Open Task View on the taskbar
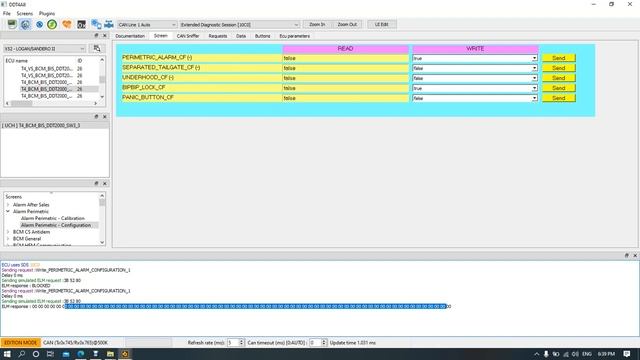Image resolution: width=640 pixels, height=360 pixels. pyautogui.click(x=50, y=354)
